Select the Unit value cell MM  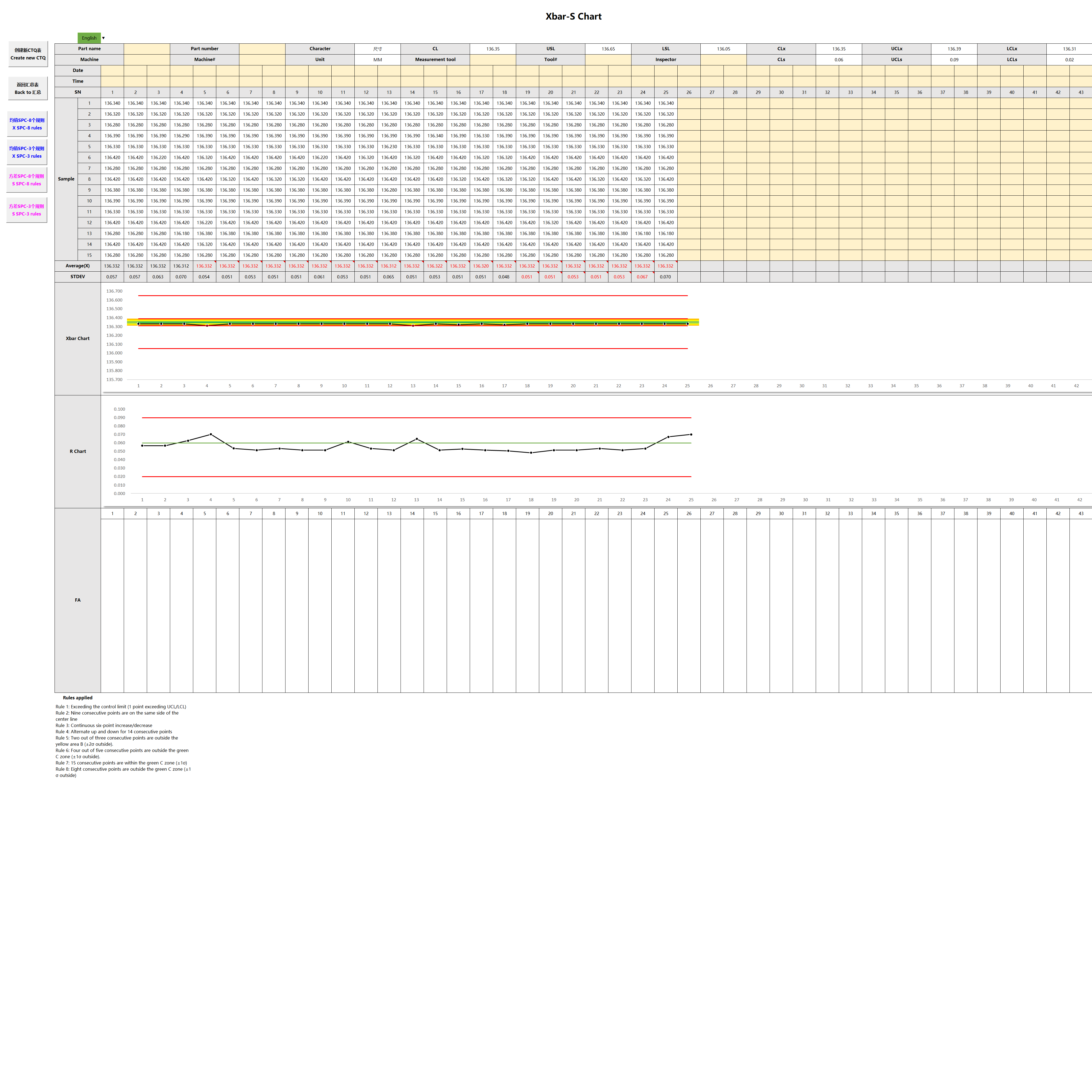tap(377, 59)
